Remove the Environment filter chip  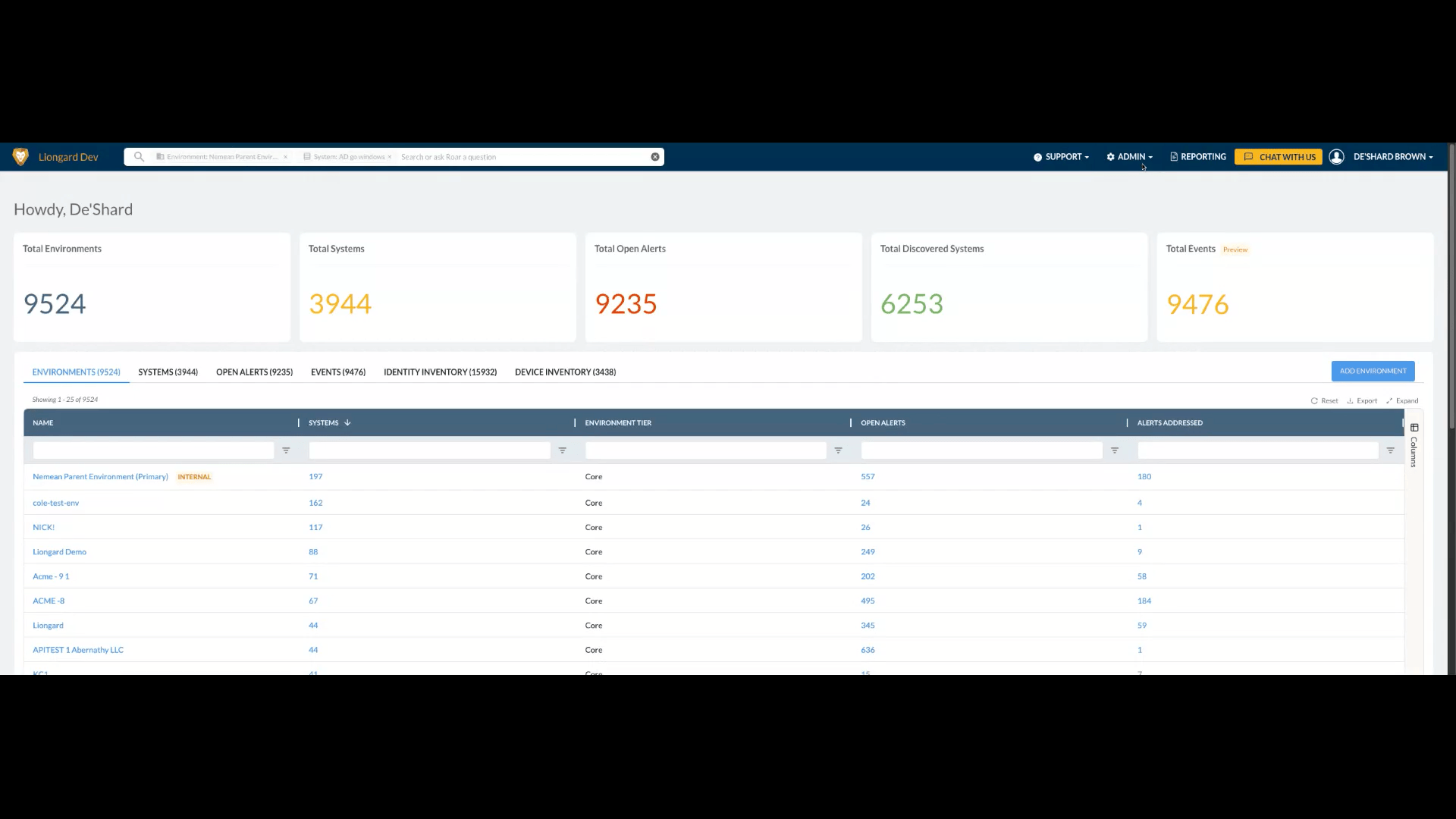pos(286,157)
